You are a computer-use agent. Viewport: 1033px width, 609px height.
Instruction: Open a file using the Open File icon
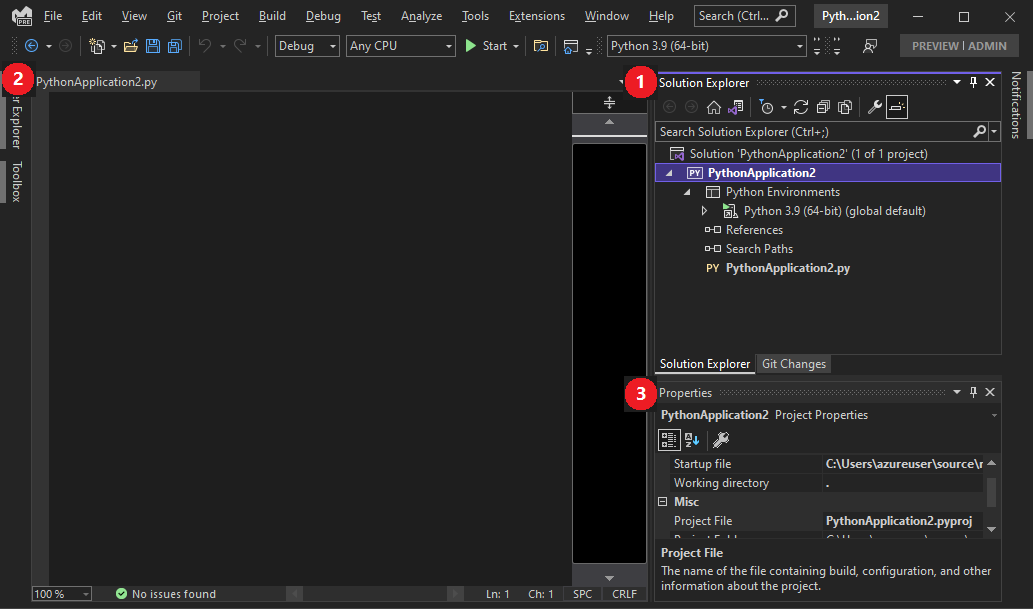[x=131, y=46]
